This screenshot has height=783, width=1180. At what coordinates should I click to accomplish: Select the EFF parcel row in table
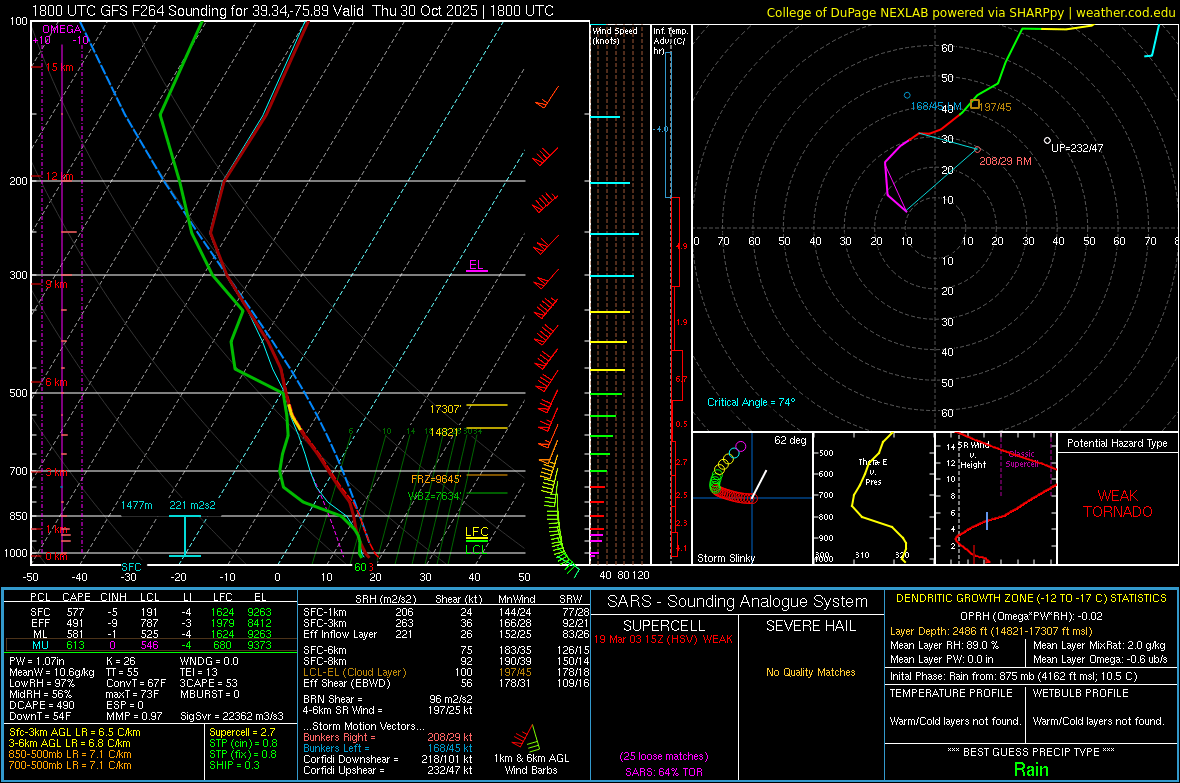click(151, 623)
